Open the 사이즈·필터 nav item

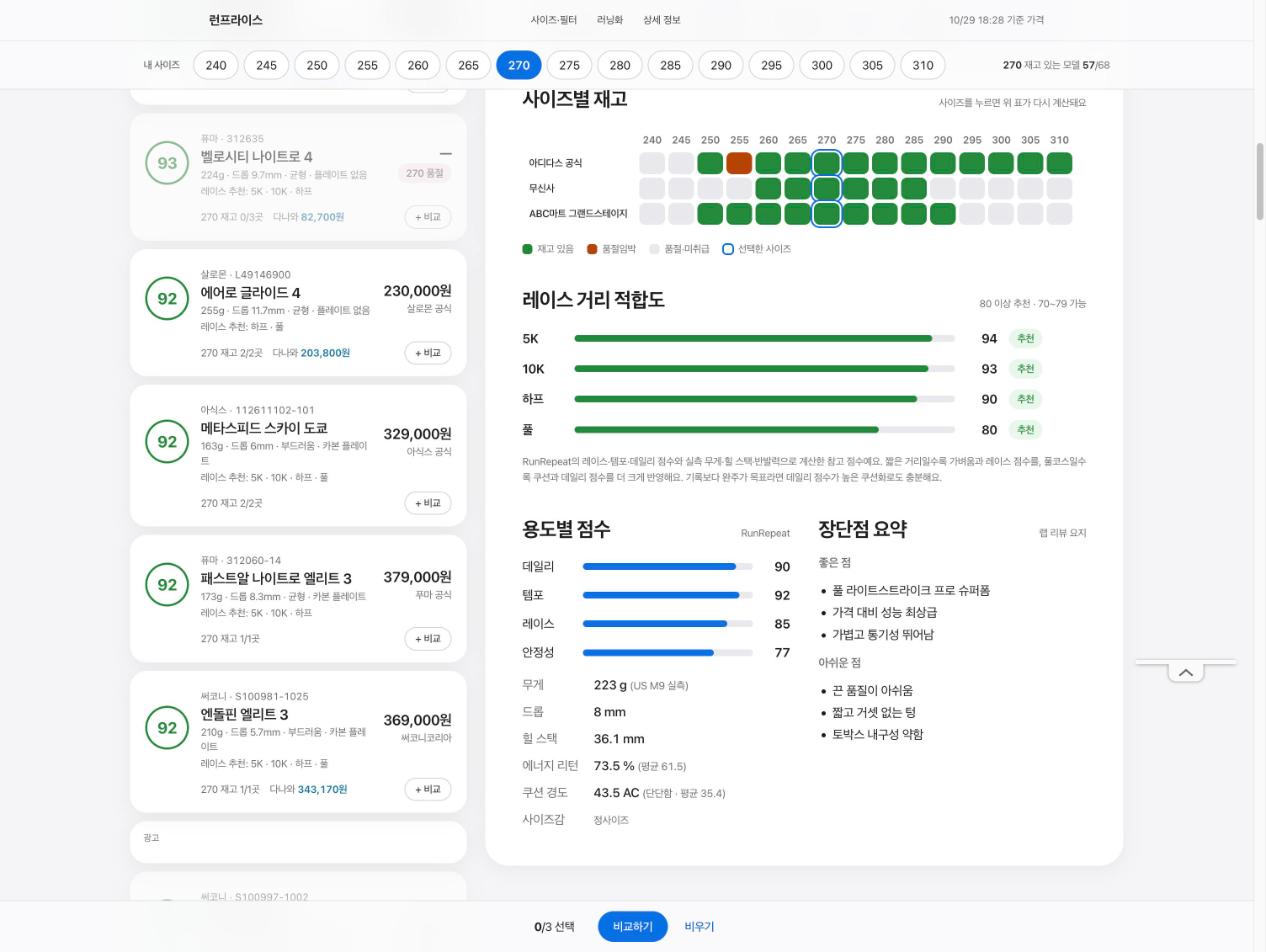554,20
